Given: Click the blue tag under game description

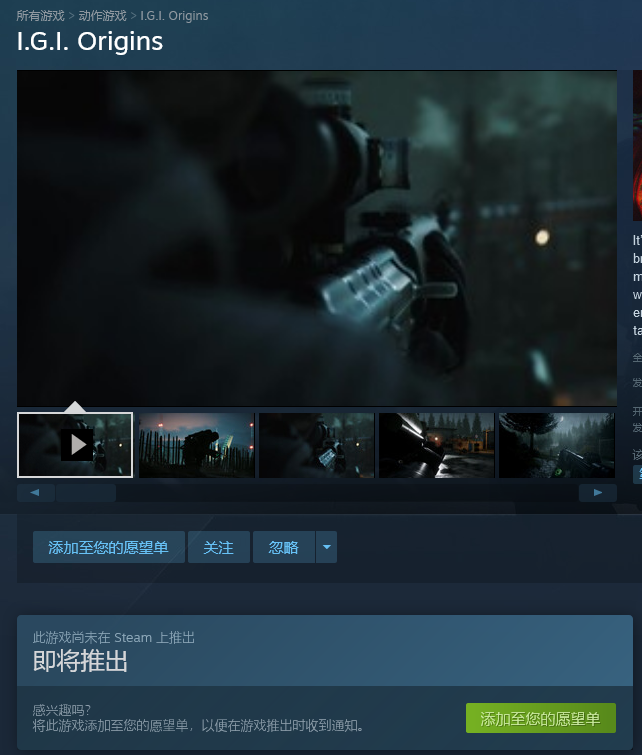Looking at the screenshot, I should pyautogui.click(x=637, y=474).
